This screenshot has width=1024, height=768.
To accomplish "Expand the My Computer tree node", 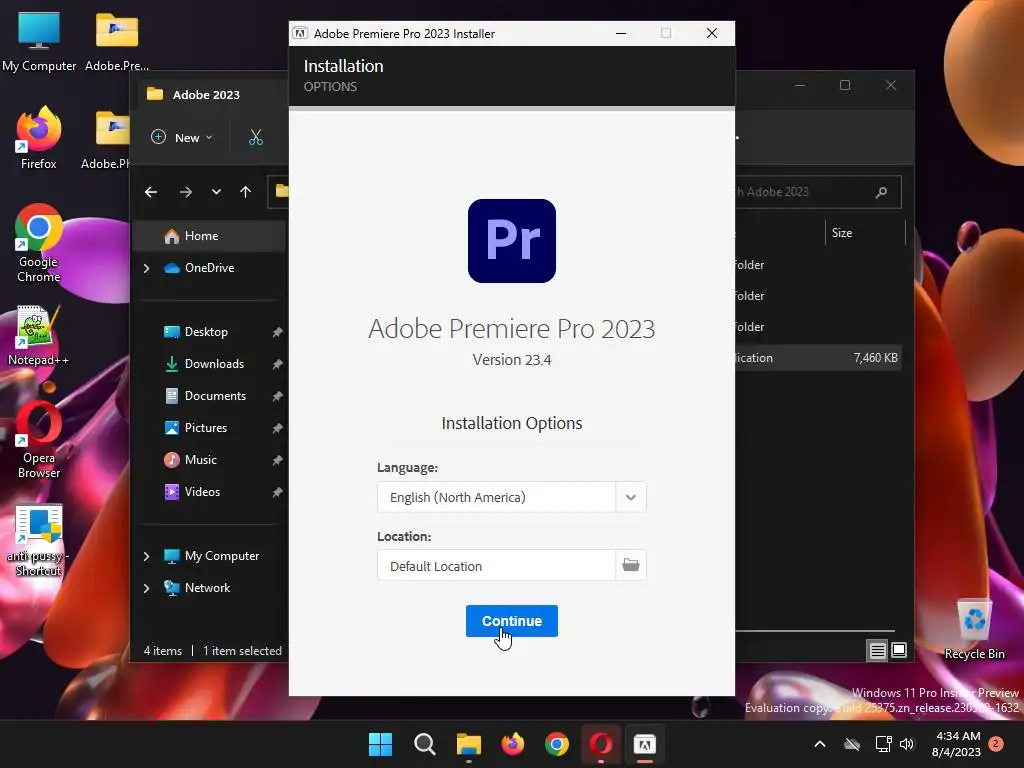I will click(146, 556).
